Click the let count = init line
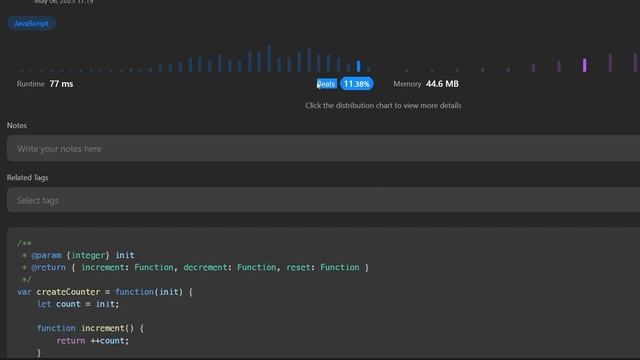The width and height of the screenshot is (640, 360). tap(78, 304)
